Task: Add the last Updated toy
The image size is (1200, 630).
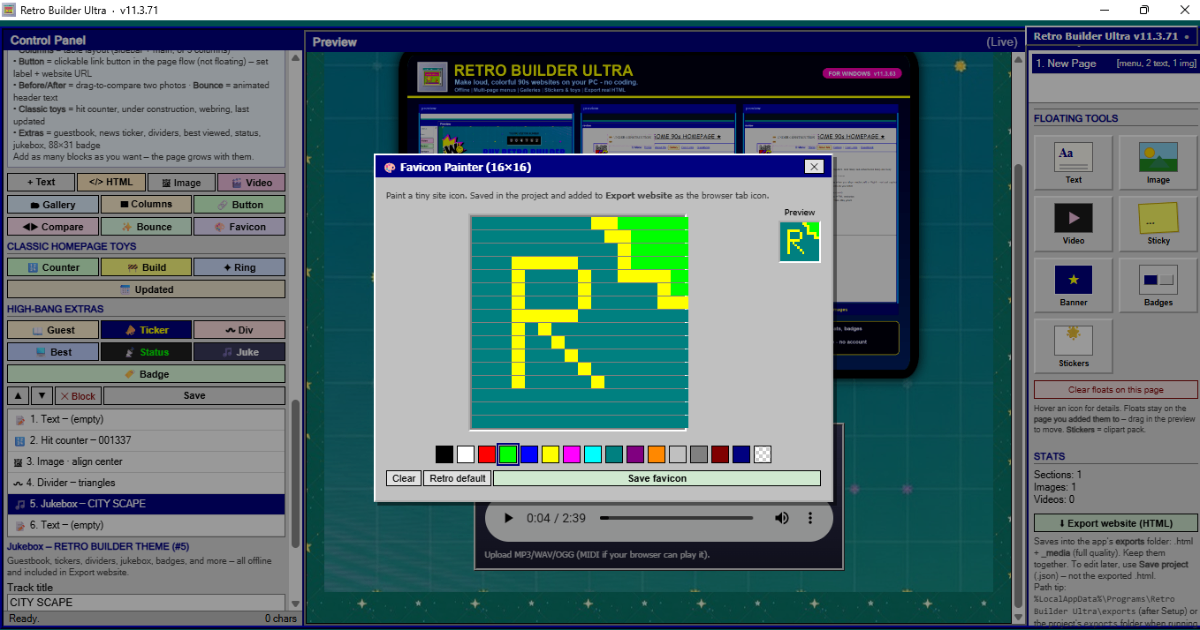Action: (x=146, y=289)
